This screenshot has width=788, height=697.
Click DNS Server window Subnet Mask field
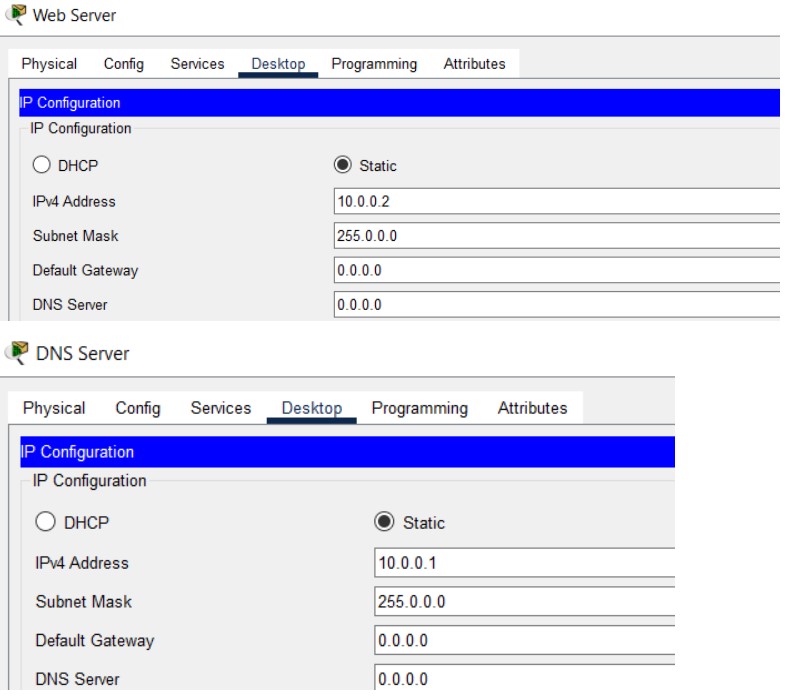tap(525, 601)
